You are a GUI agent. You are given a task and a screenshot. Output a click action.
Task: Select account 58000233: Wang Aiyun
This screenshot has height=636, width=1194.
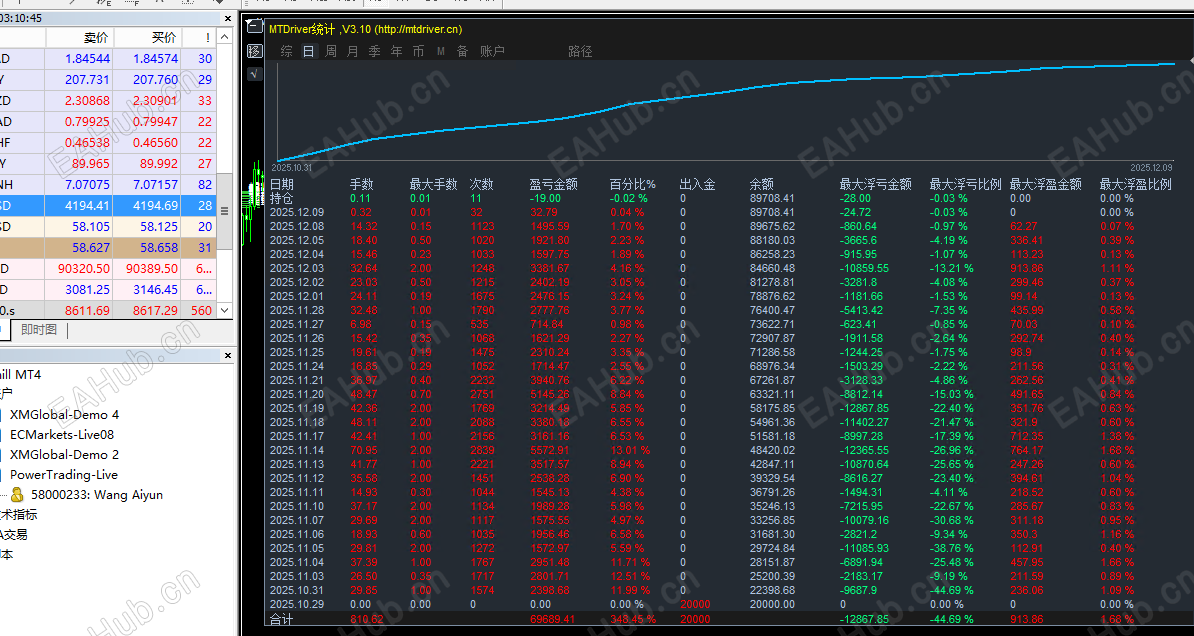pos(97,494)
